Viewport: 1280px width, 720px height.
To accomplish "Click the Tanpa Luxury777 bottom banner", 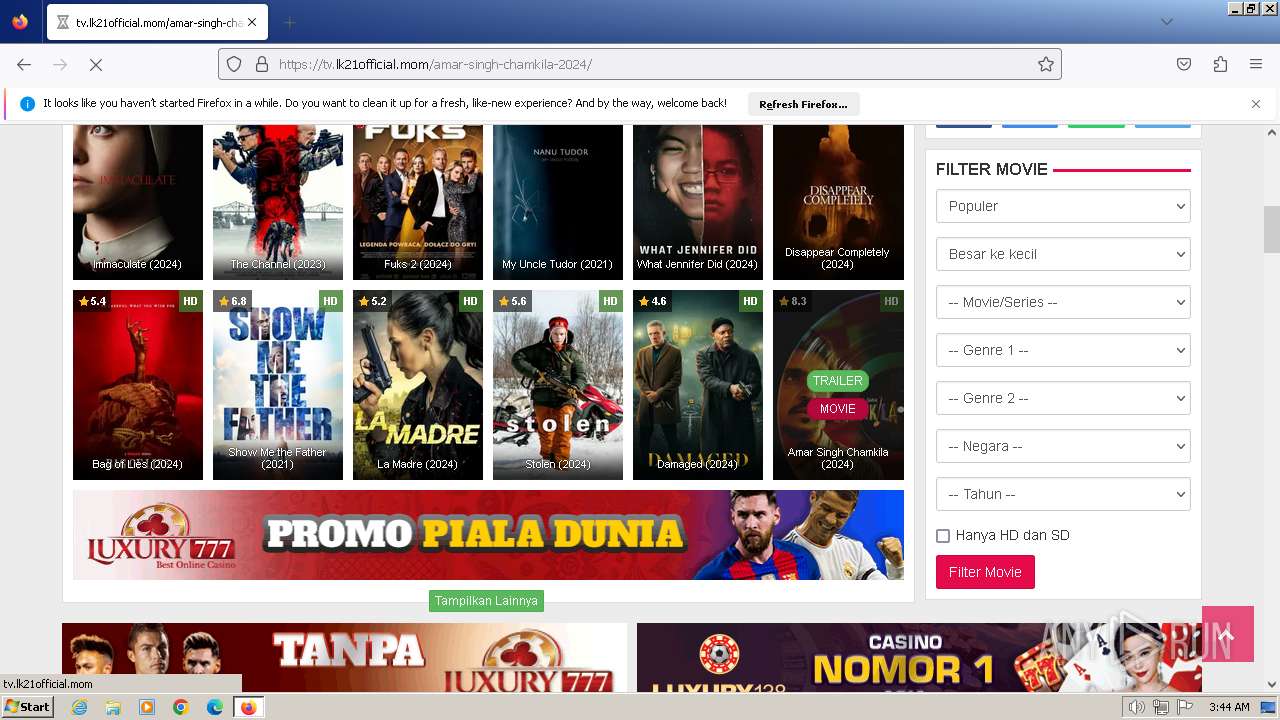I will tap(344, 657).
